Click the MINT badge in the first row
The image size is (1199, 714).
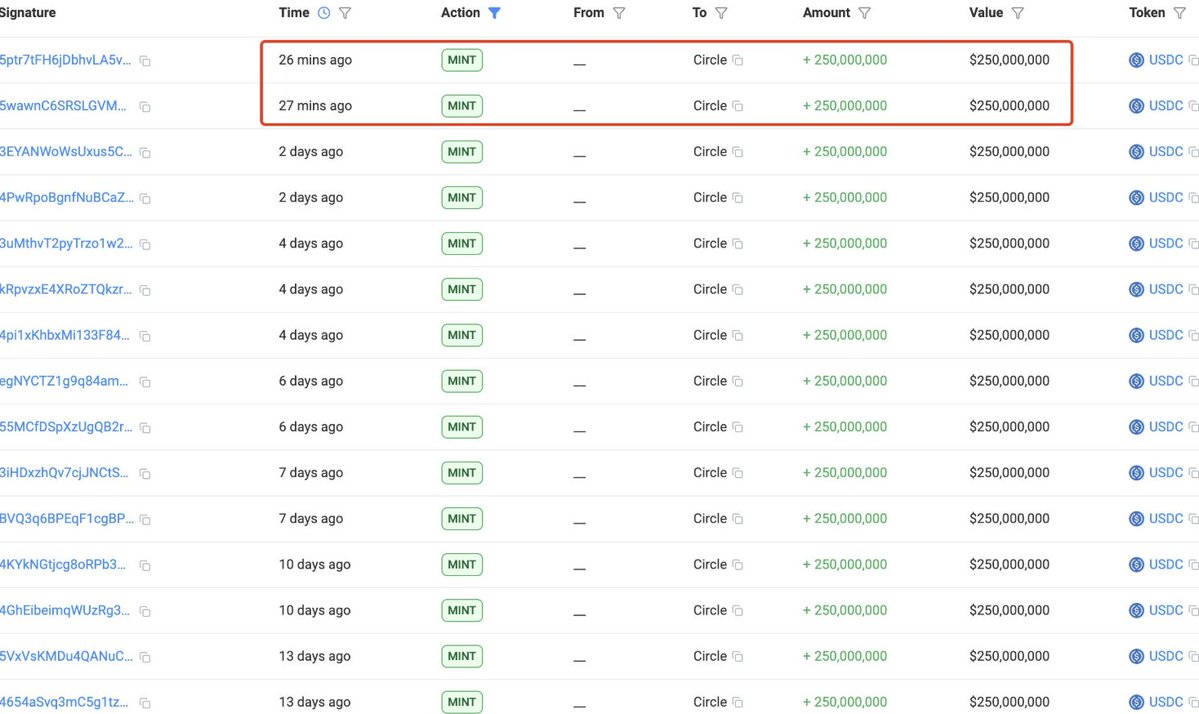[461, 60]
